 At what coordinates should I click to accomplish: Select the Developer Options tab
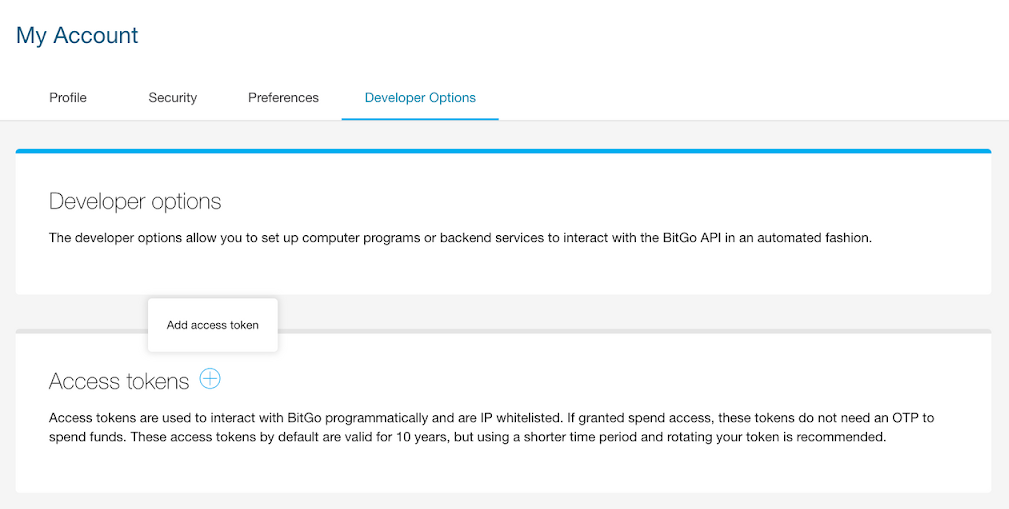pyautogui.click(x=420, y=98)
